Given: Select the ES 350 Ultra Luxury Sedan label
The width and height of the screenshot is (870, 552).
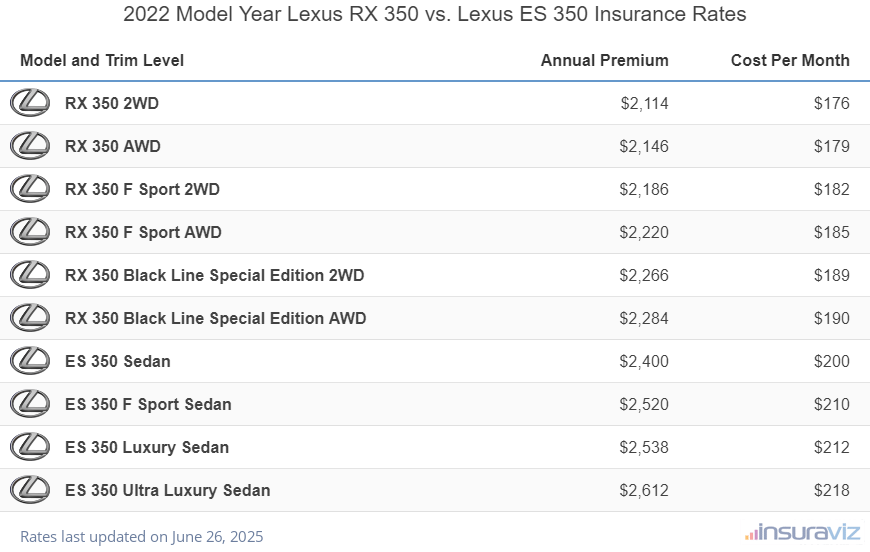Looking at the screenshot, I should point(168,490).
